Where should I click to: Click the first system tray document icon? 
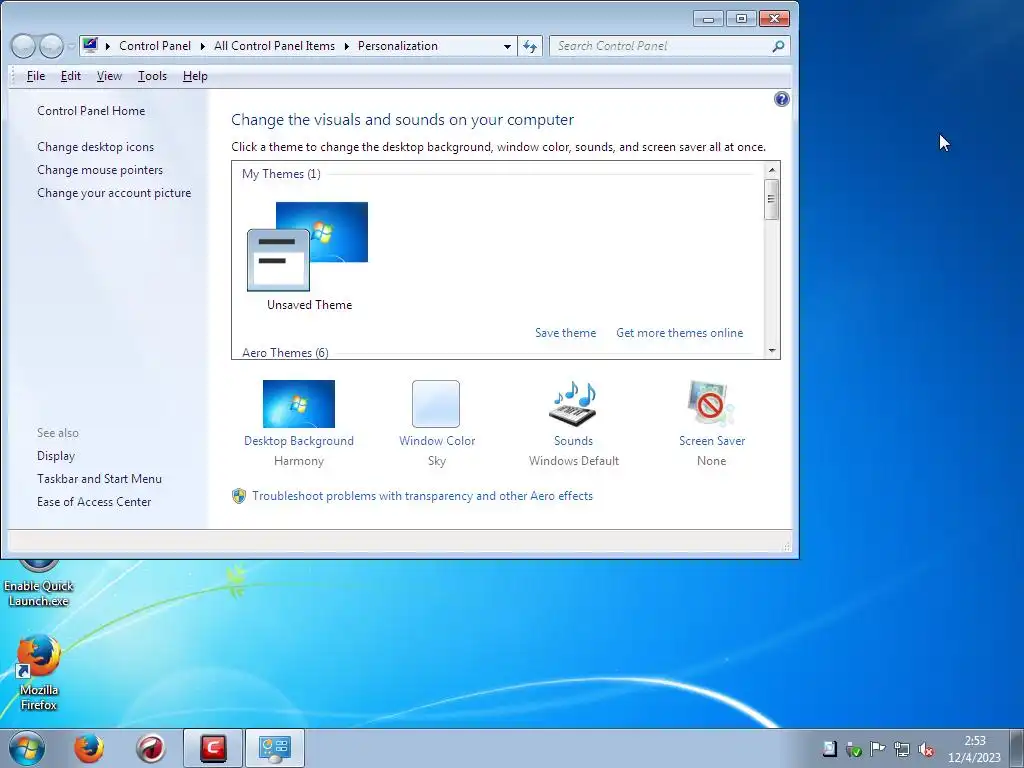[x=829, y=749]
